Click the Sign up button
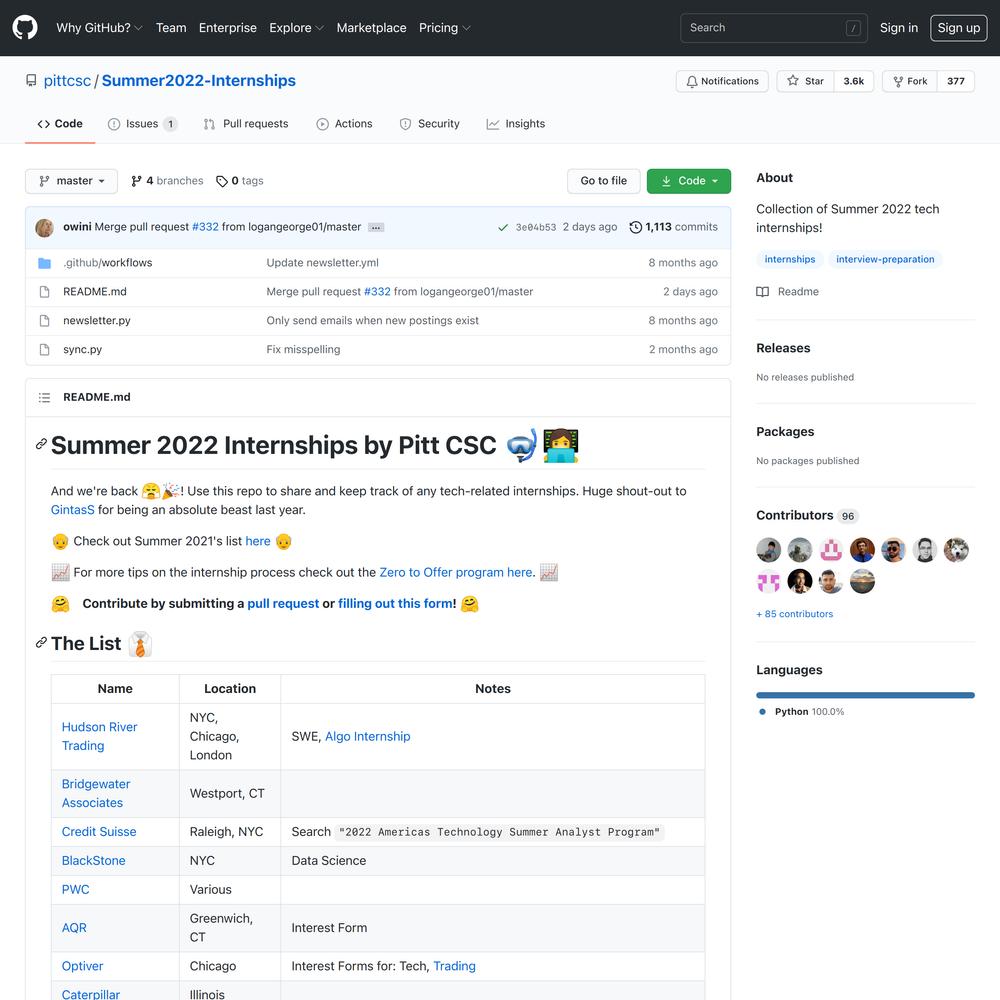 pos(959,28)
